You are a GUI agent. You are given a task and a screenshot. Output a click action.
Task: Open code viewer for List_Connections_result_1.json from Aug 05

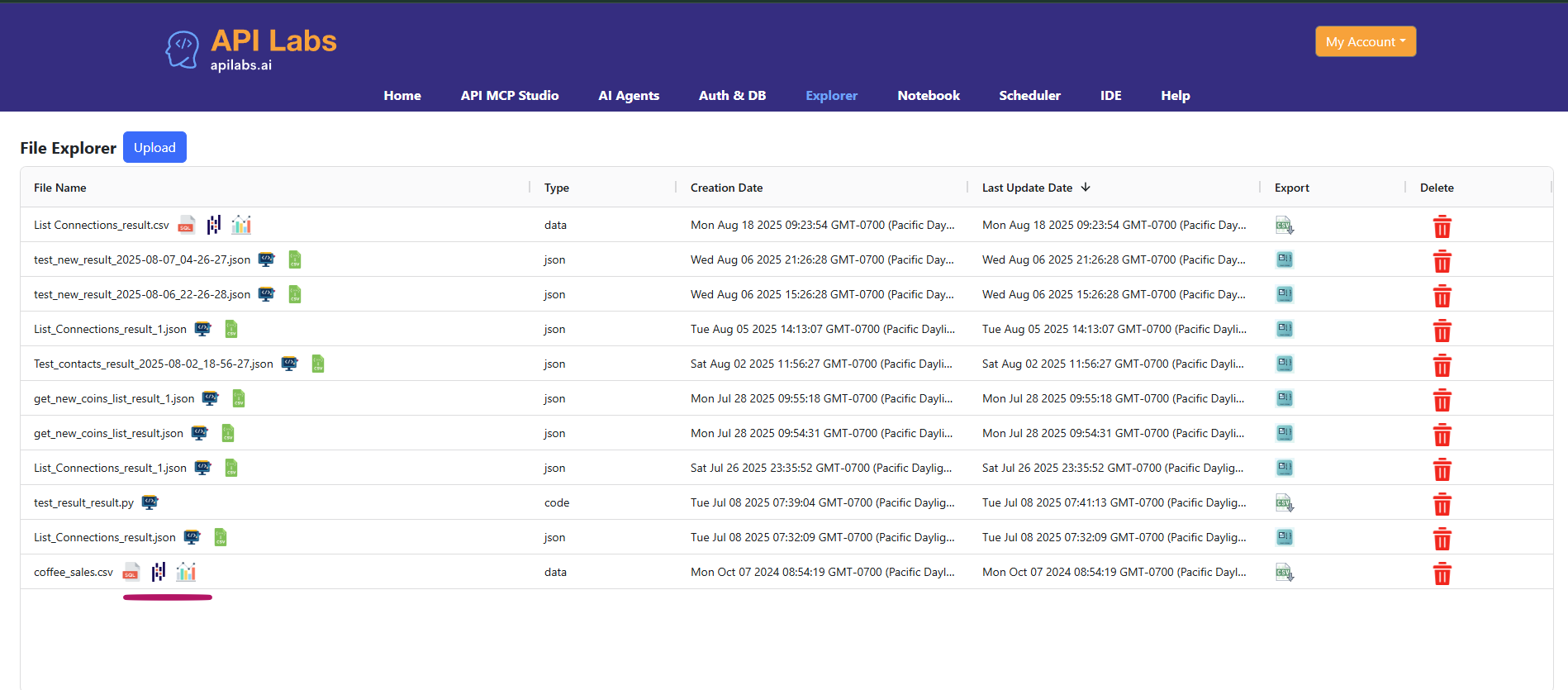pyautogui.click(x=202, y=329)
